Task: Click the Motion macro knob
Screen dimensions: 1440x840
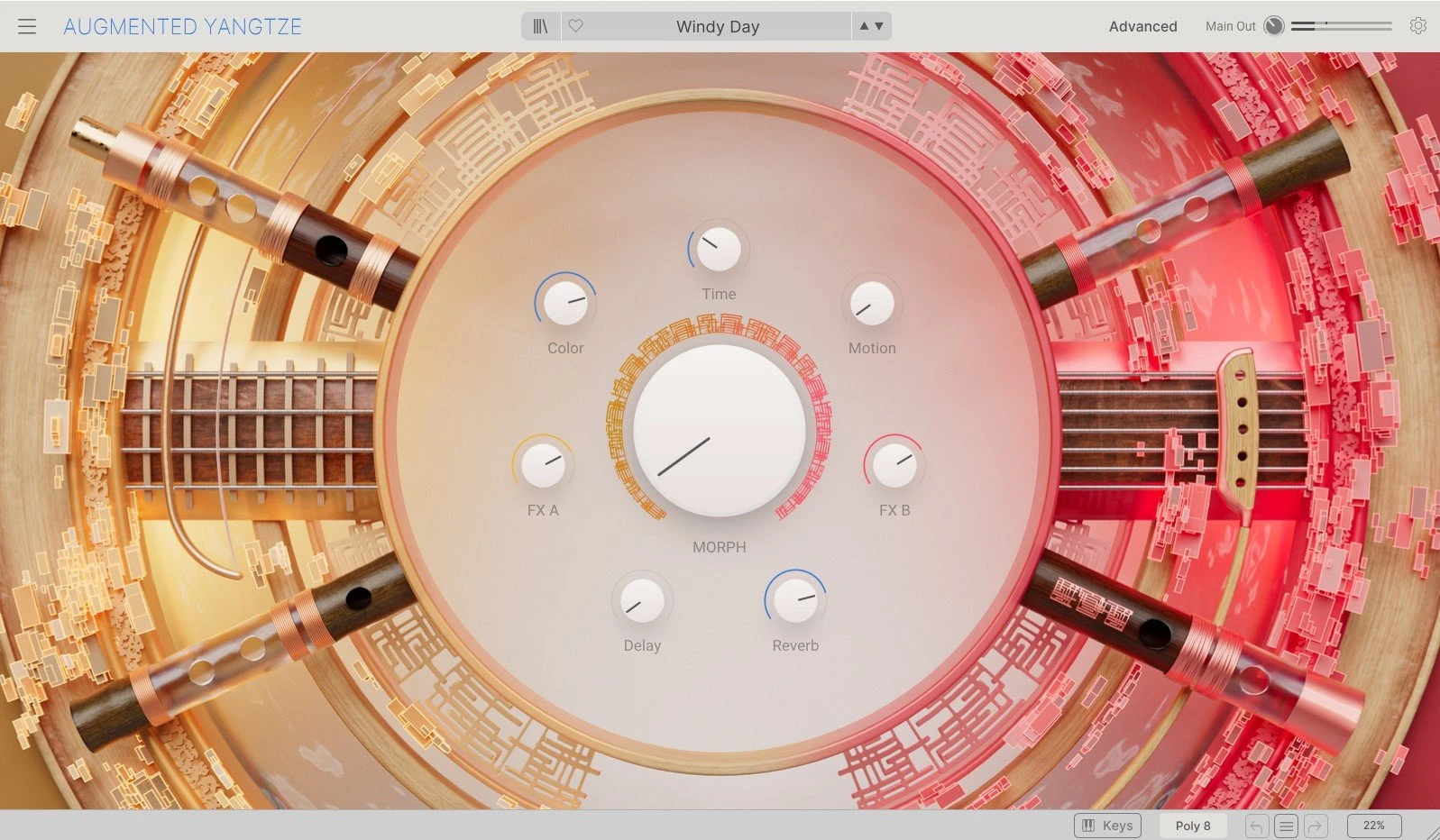Action: pyautogui.click(x=872, y=304)
